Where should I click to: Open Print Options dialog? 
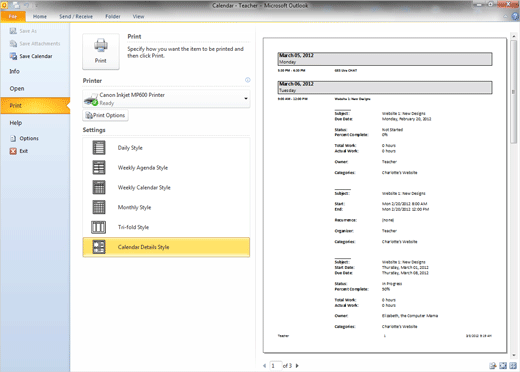(x=105, y=115)
